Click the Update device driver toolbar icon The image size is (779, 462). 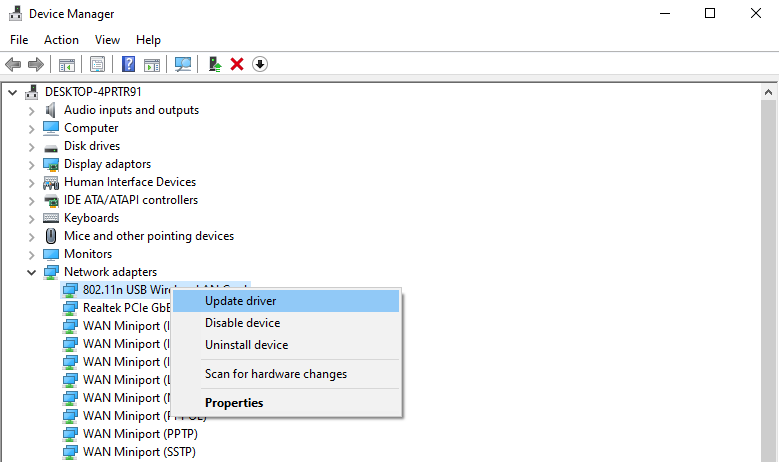[215, 64]
